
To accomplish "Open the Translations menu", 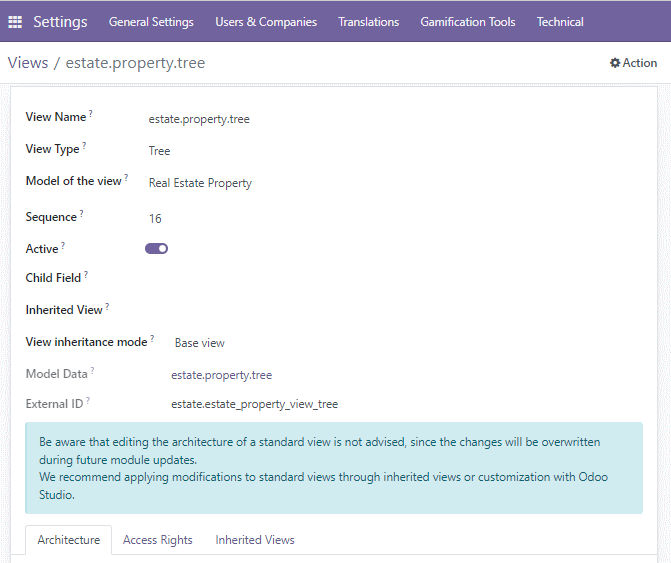I will click(x=368, y=22).
